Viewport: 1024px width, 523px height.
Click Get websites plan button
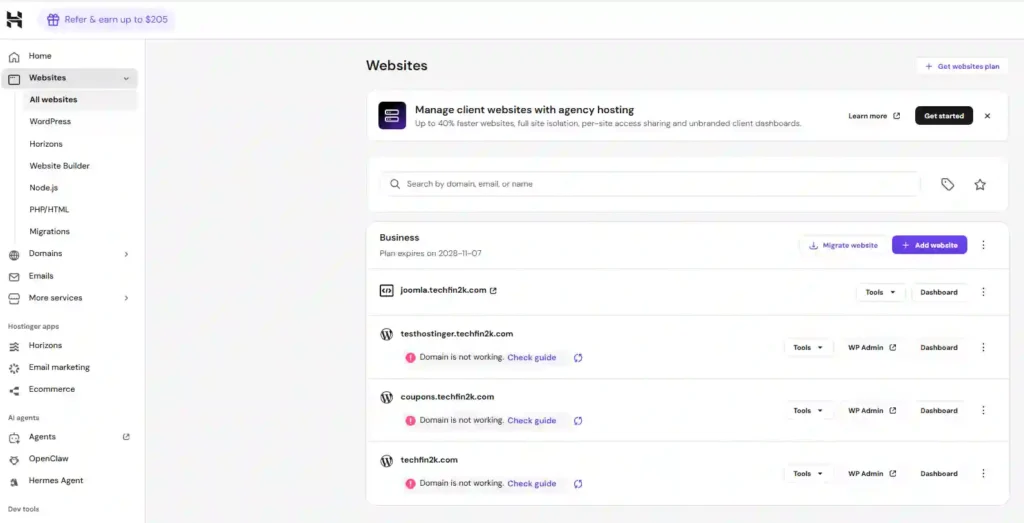coord(962,67)
